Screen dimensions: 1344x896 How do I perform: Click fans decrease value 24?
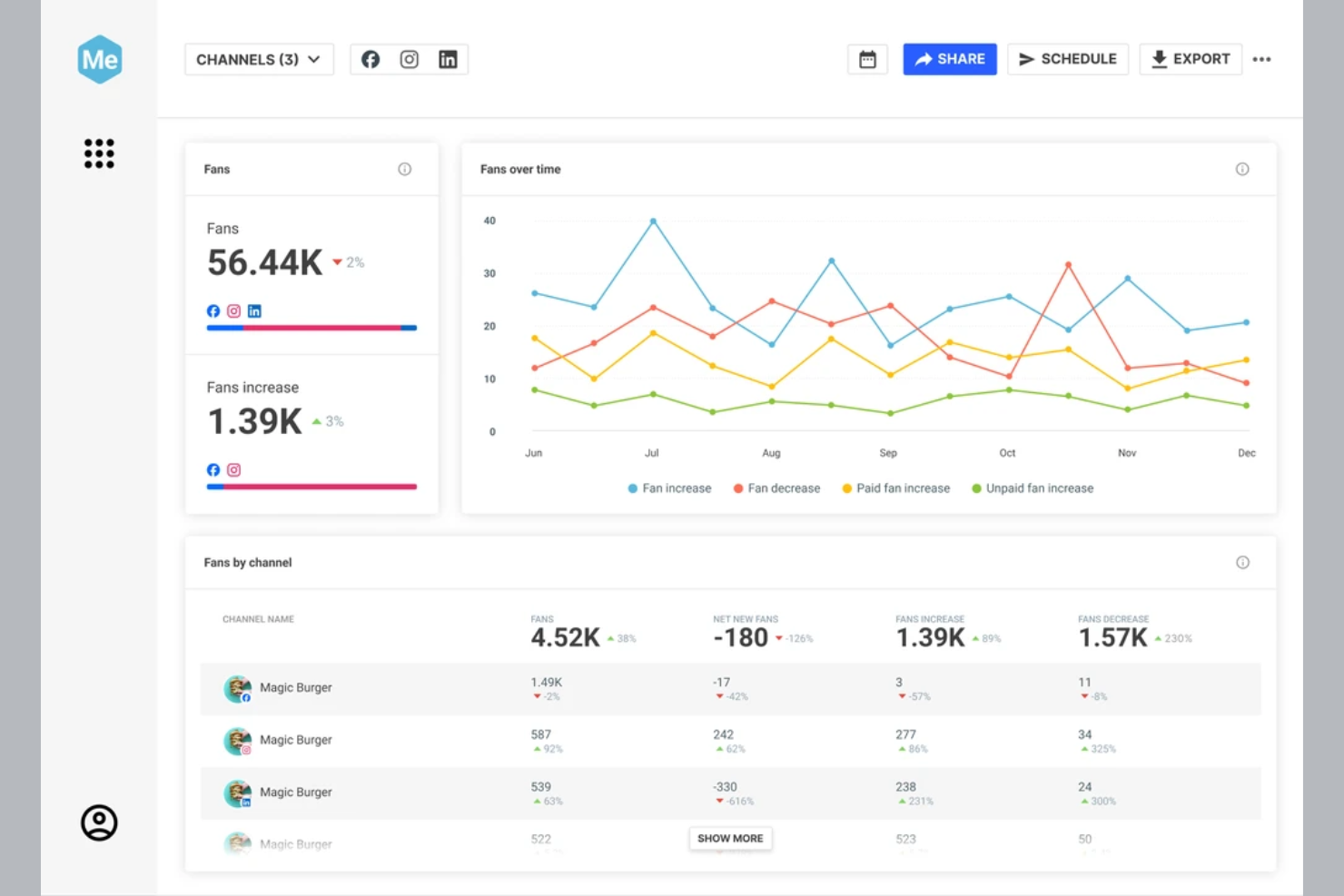pos(1084,787)
